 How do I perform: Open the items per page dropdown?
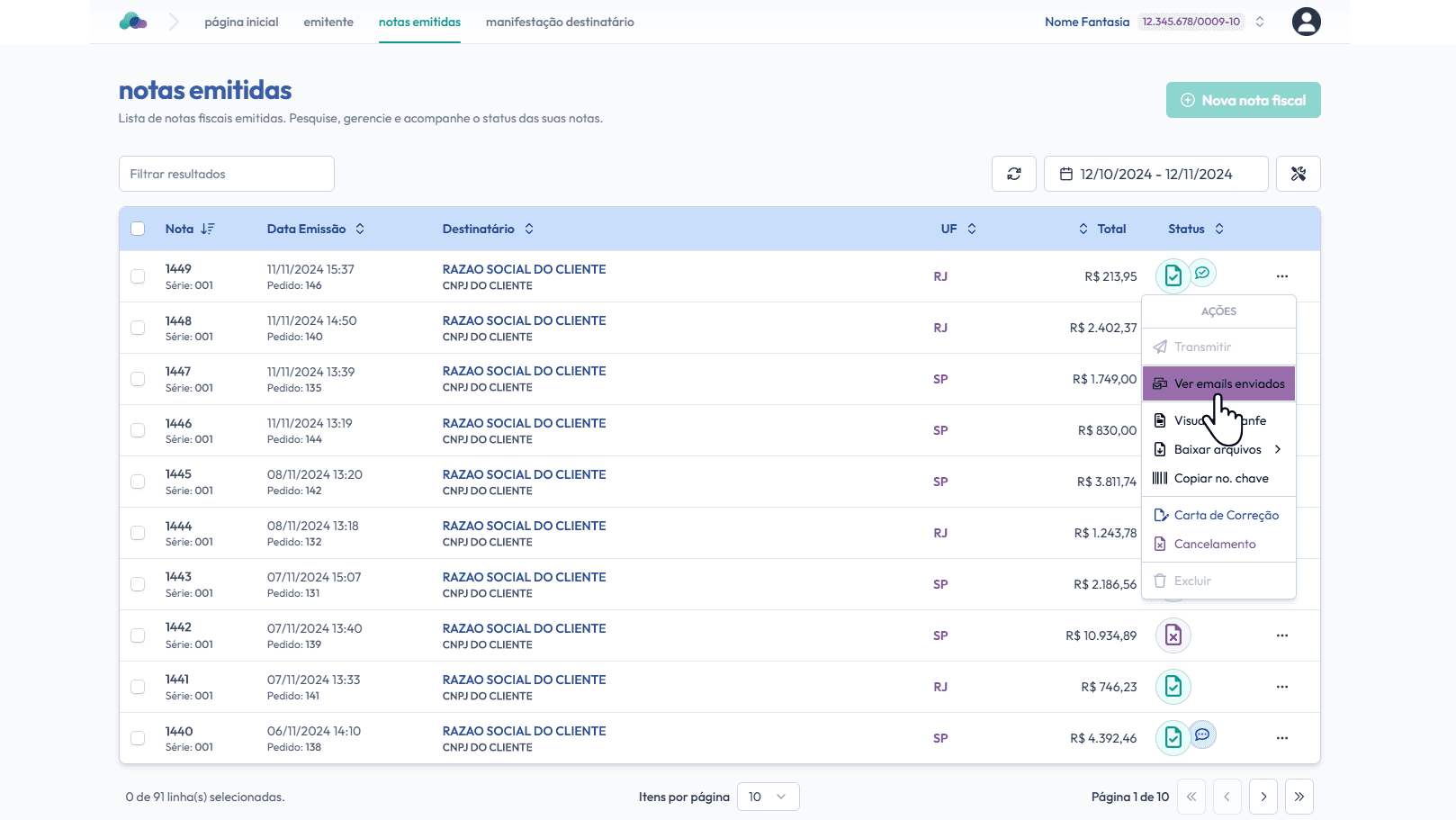coord(768,797)
